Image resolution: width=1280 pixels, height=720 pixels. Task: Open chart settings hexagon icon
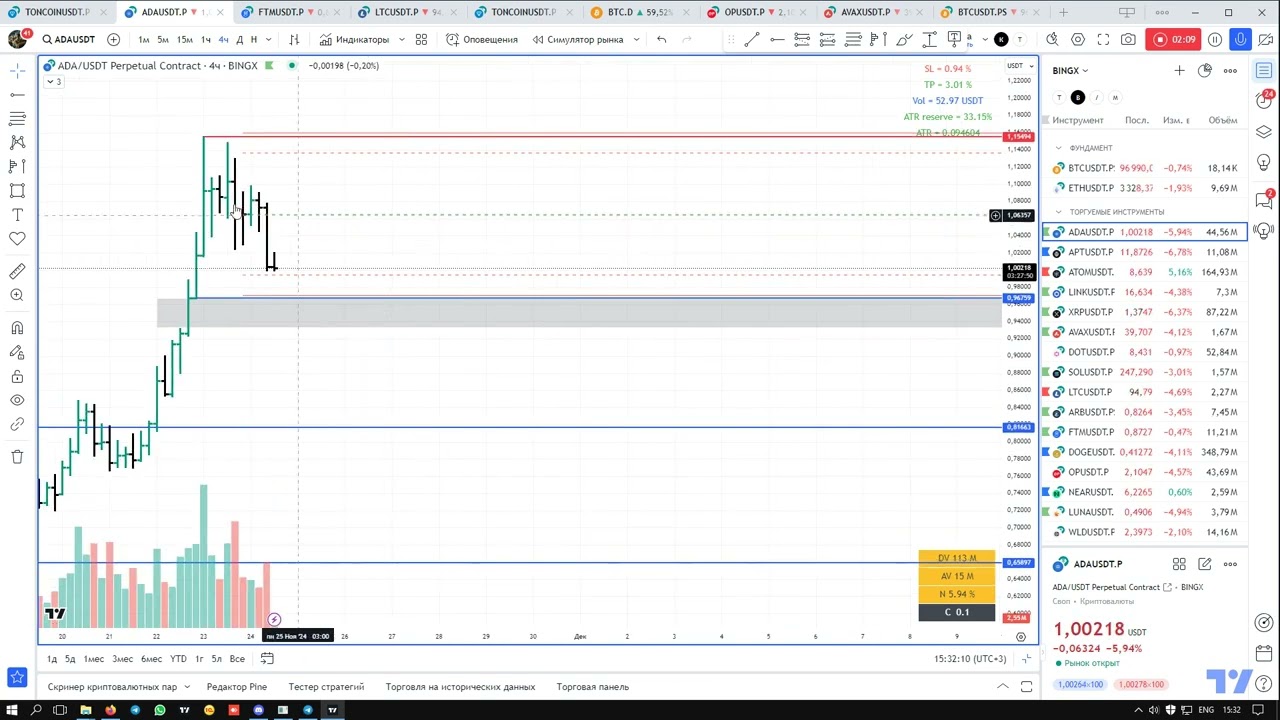1078,39
